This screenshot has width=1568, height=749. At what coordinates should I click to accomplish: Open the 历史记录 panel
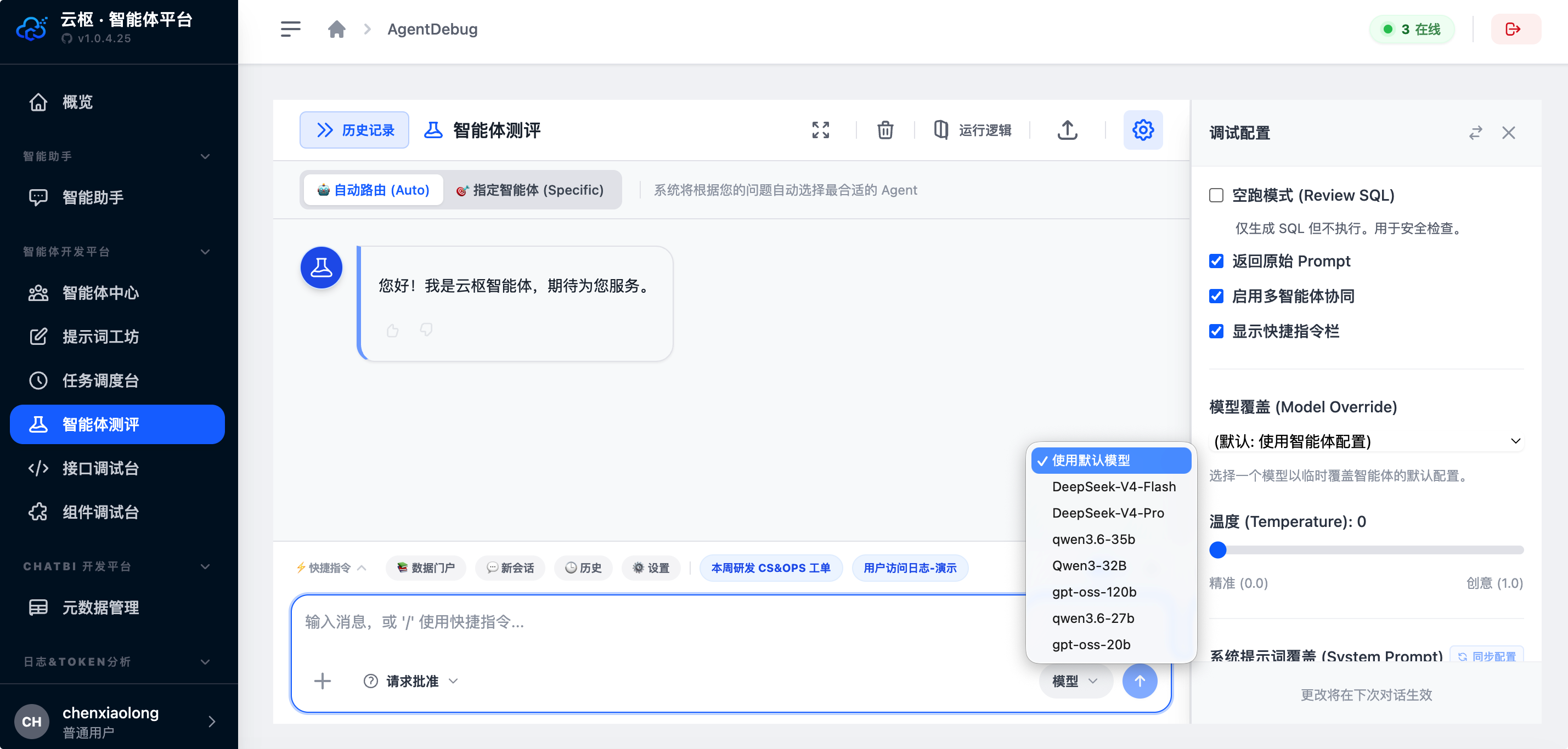pyautogui.click(x=354, y=129)
